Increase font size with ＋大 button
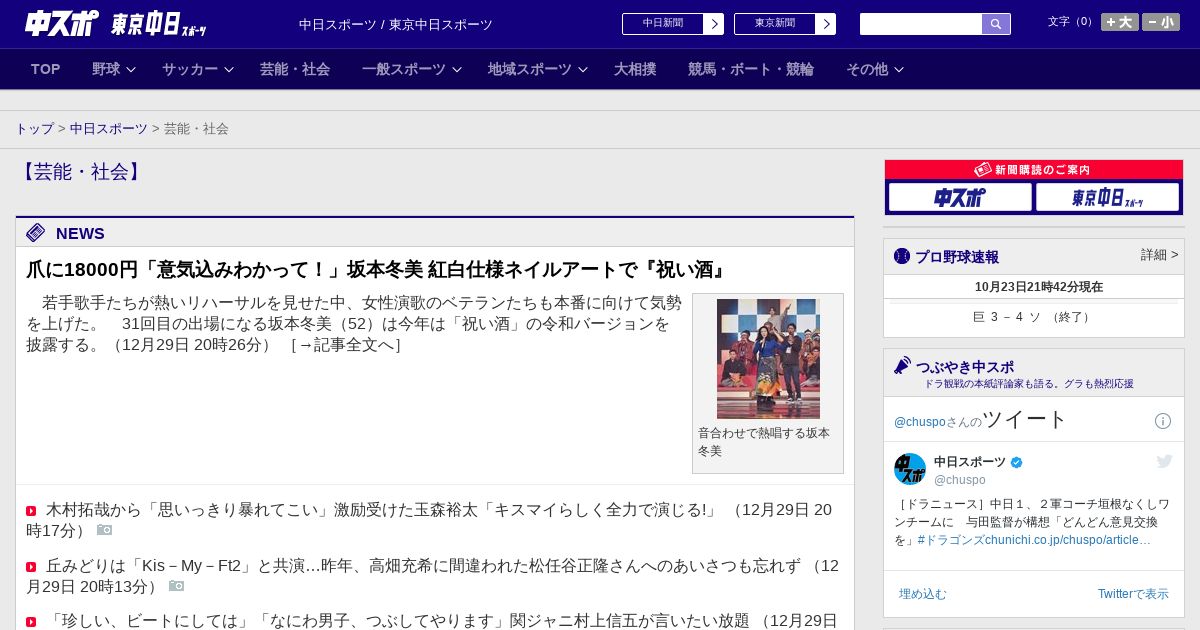This screenshot has height=630, width=1200. 1120,22
